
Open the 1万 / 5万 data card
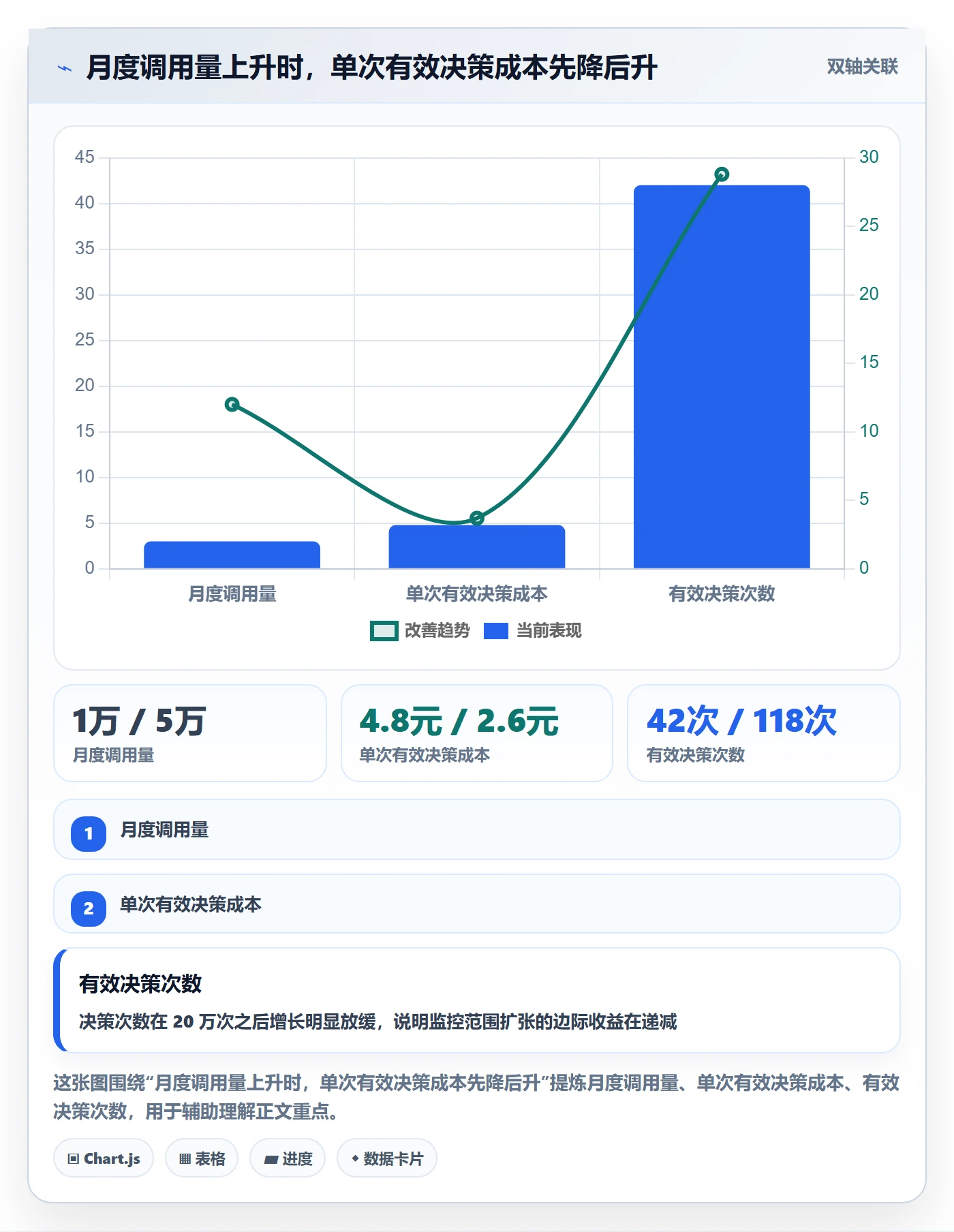tap(190, 733)
